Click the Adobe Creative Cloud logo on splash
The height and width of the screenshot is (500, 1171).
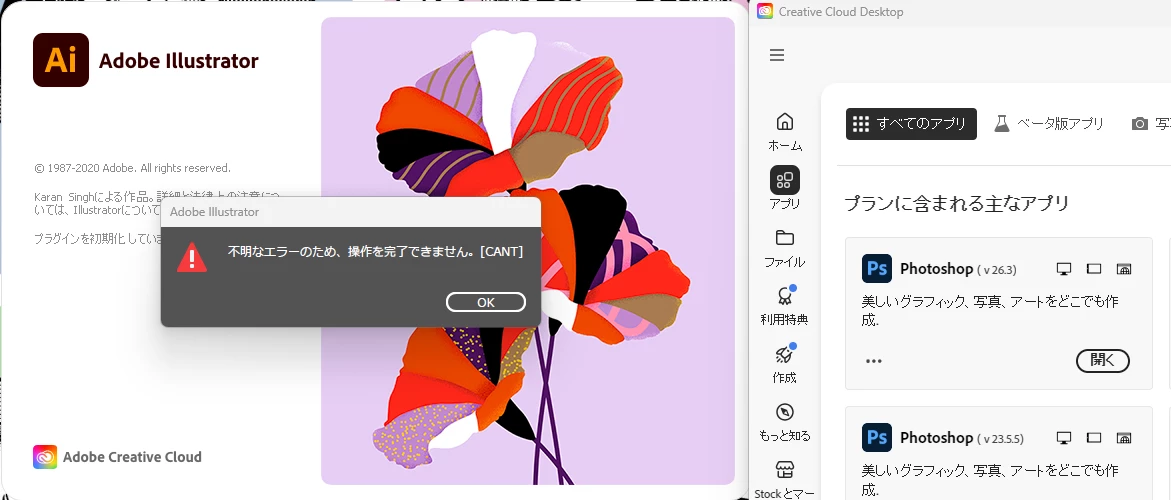tap(45, 457)
